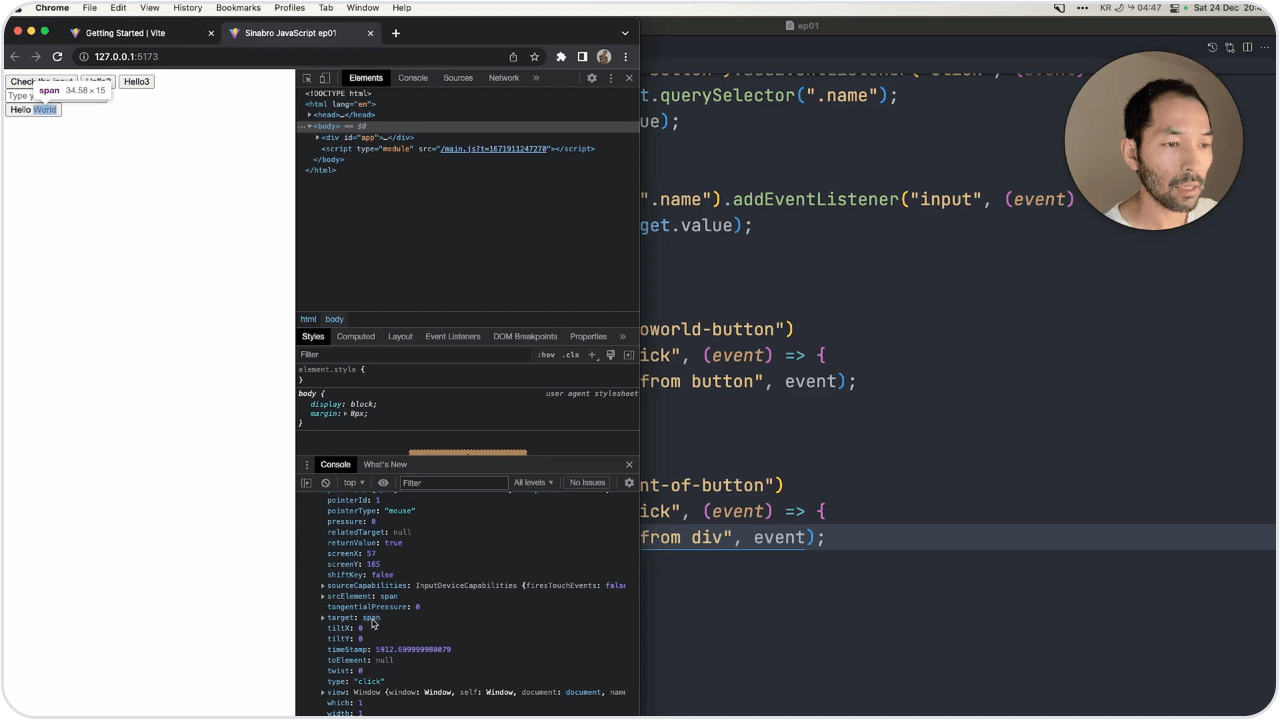The height and width of the screenshot is (720, 1280).
Task: Open DevTools three-dot customize menu
Action: (x=611, y=78)
